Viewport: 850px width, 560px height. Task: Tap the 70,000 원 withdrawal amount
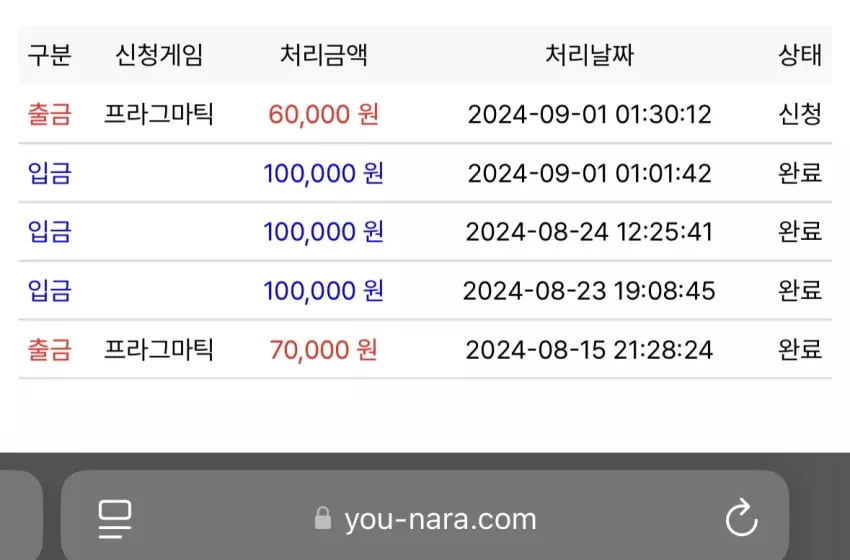(324, 350)
